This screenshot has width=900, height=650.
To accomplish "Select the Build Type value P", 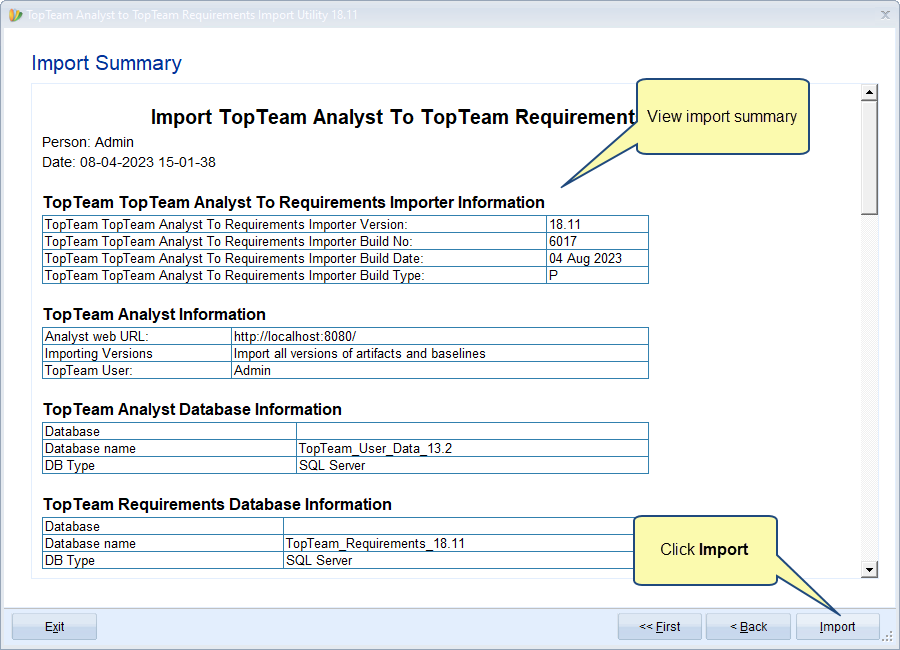I will [x=553, y=276].
